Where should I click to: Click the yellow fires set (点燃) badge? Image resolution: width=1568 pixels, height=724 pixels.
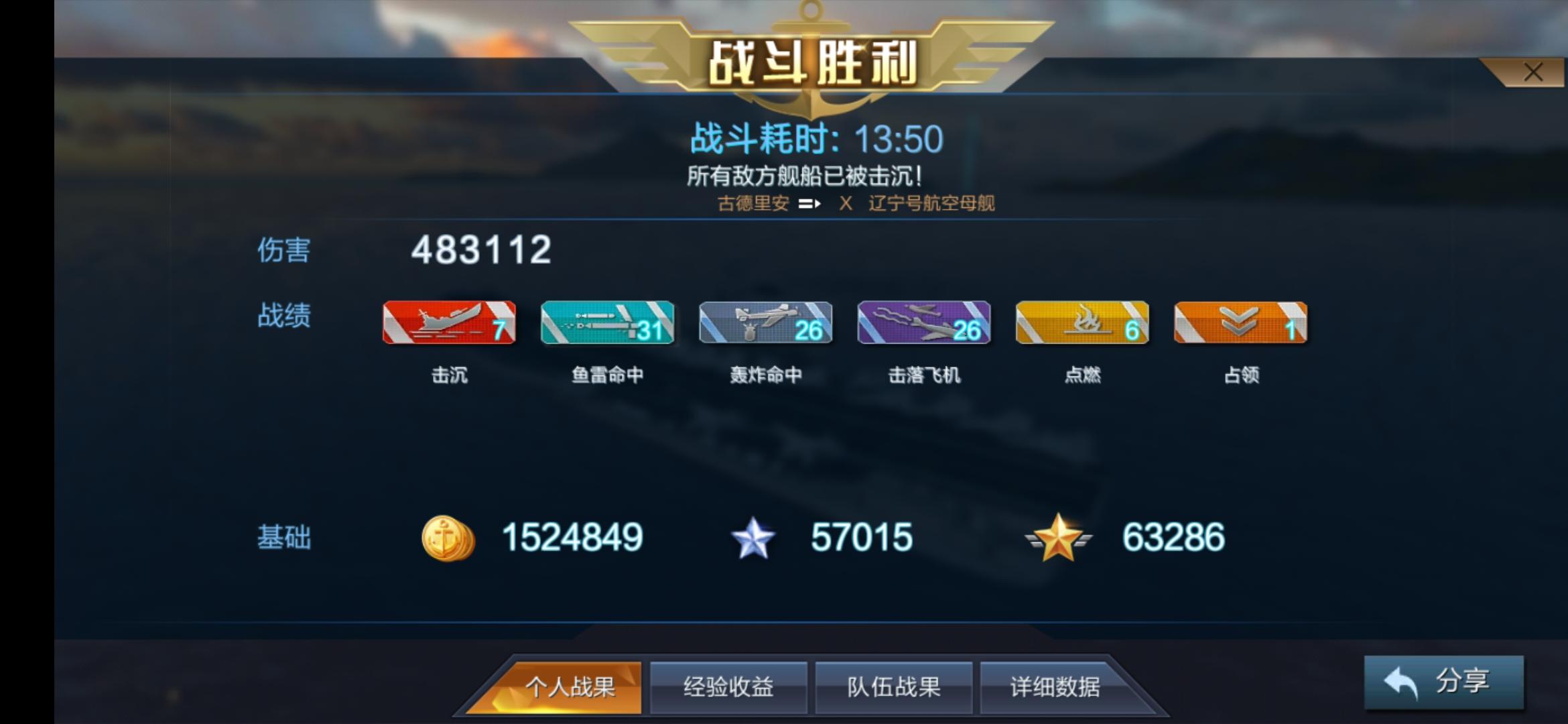pyautogui.click(x=1082, y=322)
